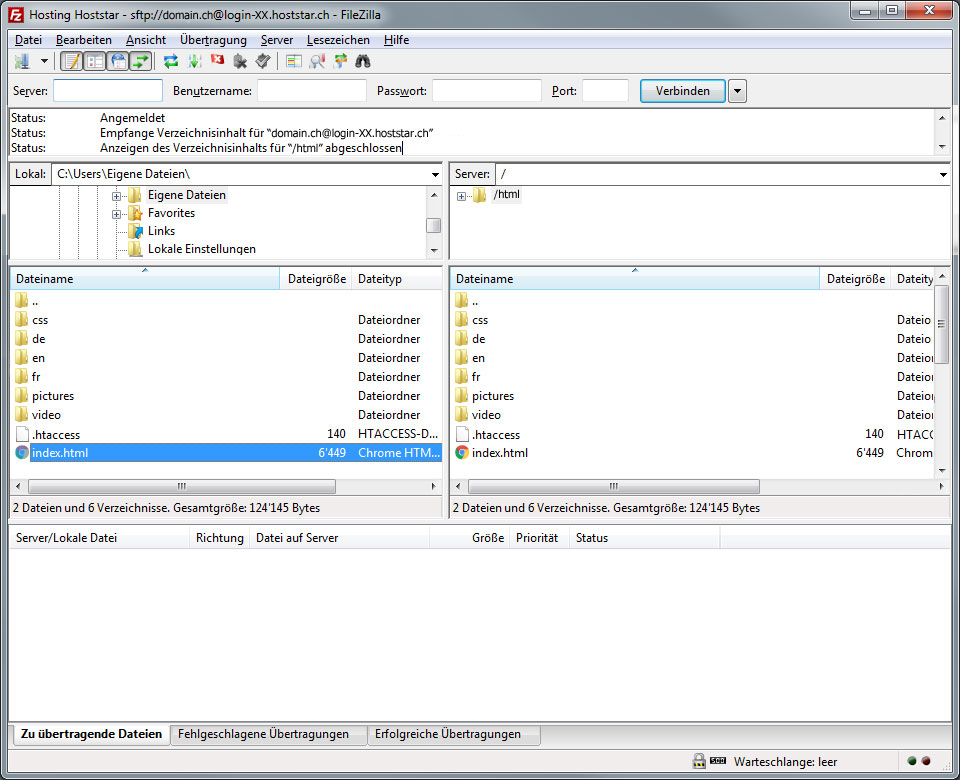Expand the remote /html tree node

pos(461,197)
